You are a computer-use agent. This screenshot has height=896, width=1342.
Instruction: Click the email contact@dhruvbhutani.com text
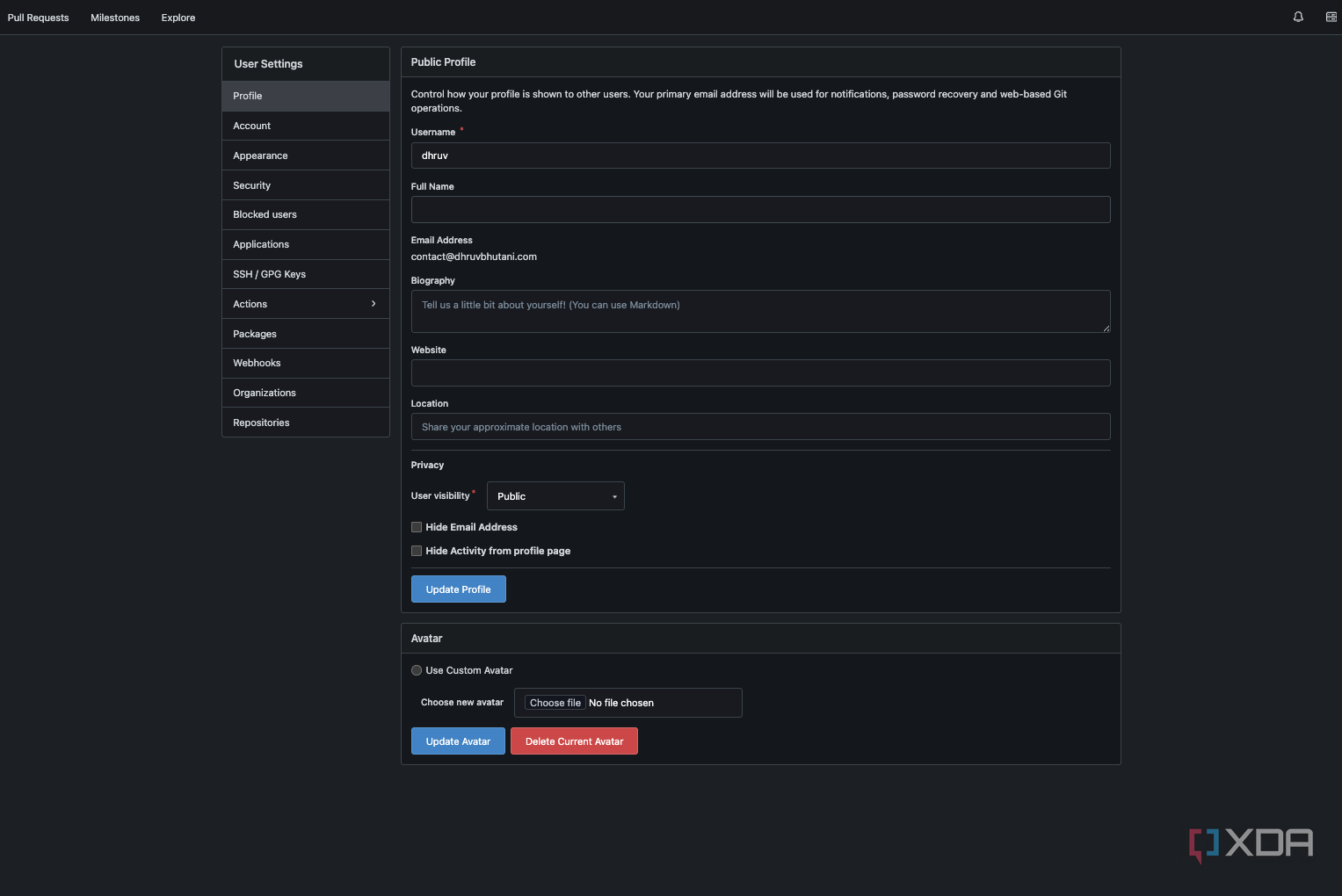pyautogui.click(x=474, y=257)
